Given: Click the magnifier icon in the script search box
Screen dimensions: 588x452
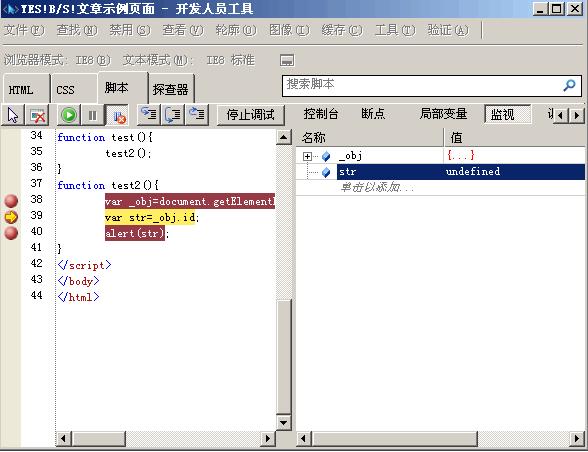Looking at the screenshot, I should 569,86.
